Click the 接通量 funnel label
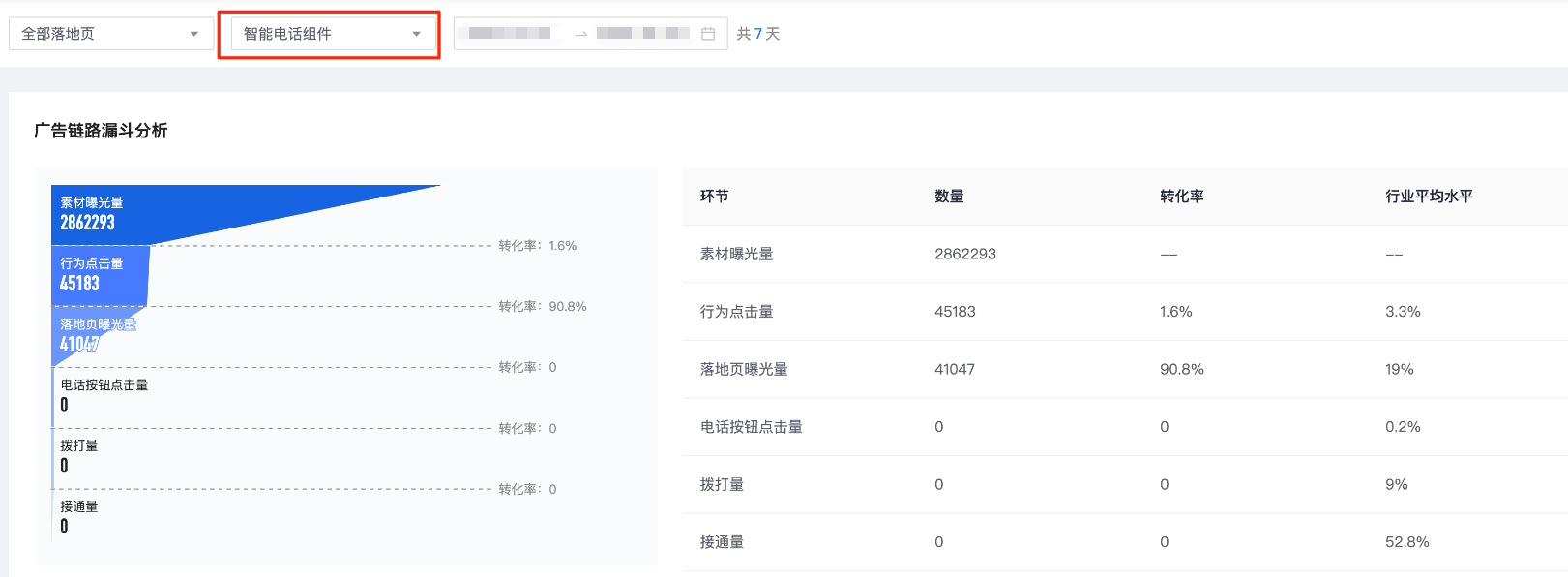Viewport: 1568px width, 577px height. [x=79, y=507]
